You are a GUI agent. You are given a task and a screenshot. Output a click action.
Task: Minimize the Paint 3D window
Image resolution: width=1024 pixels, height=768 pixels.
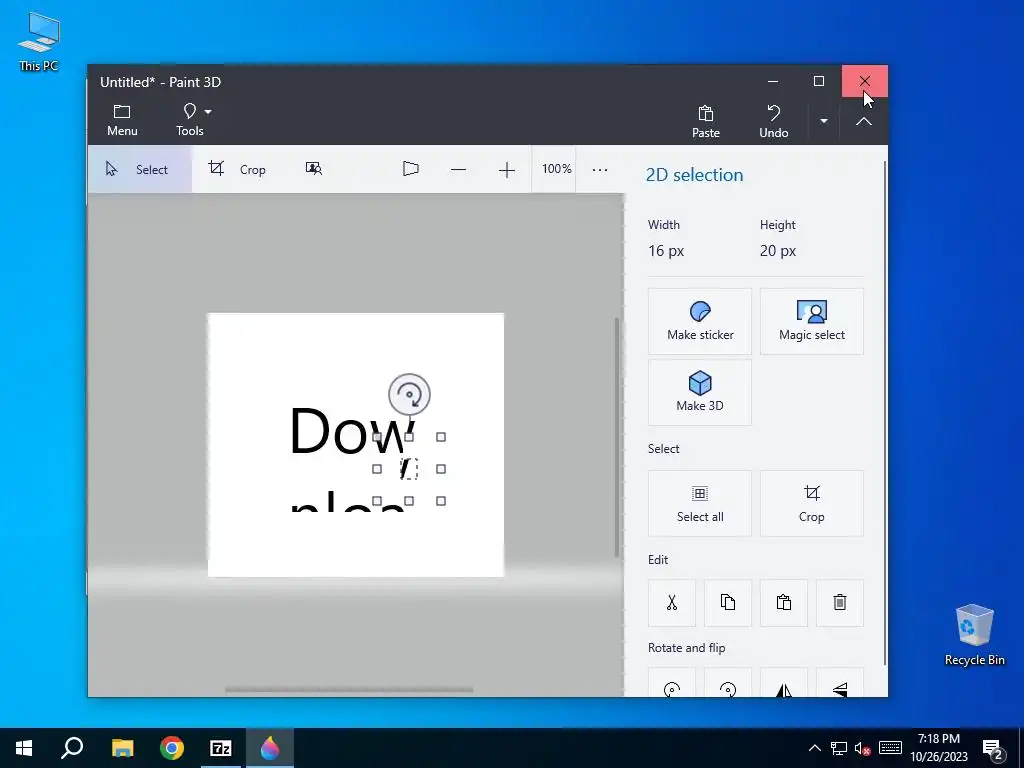point(773,82)
